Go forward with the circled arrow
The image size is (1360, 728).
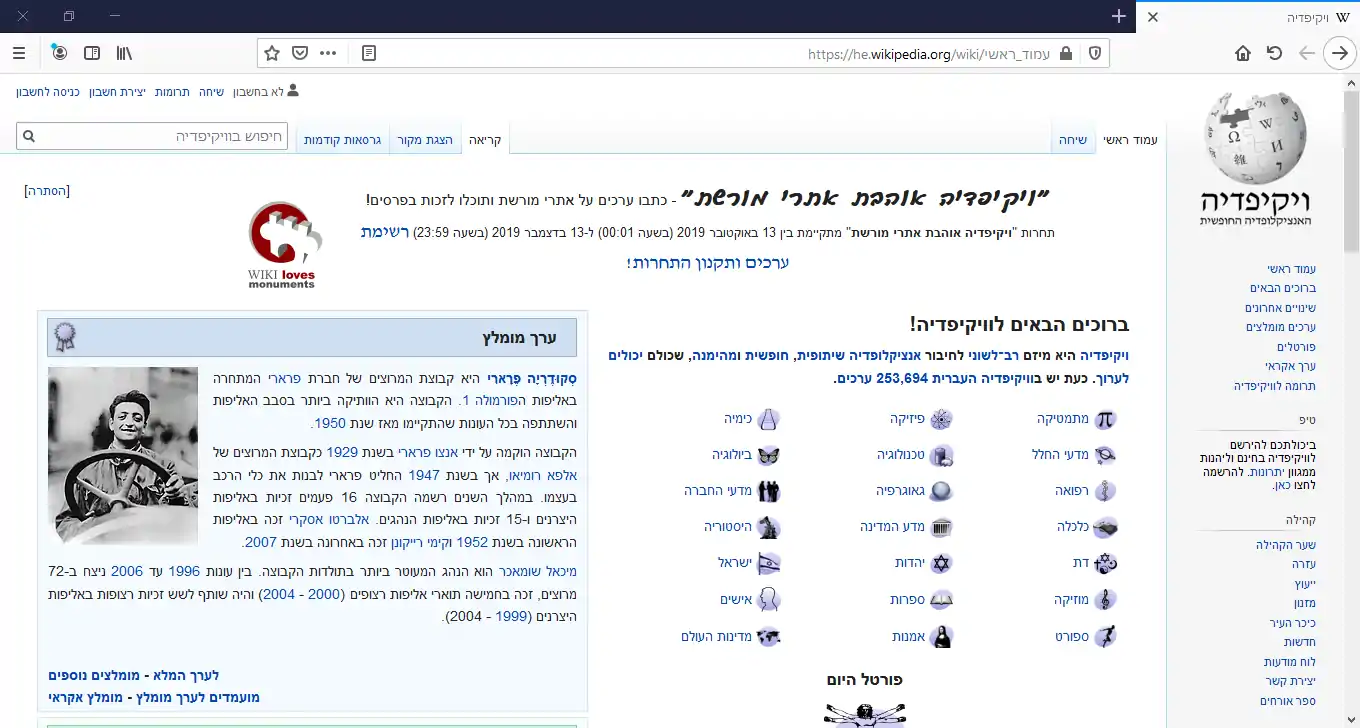point(1339,53)
